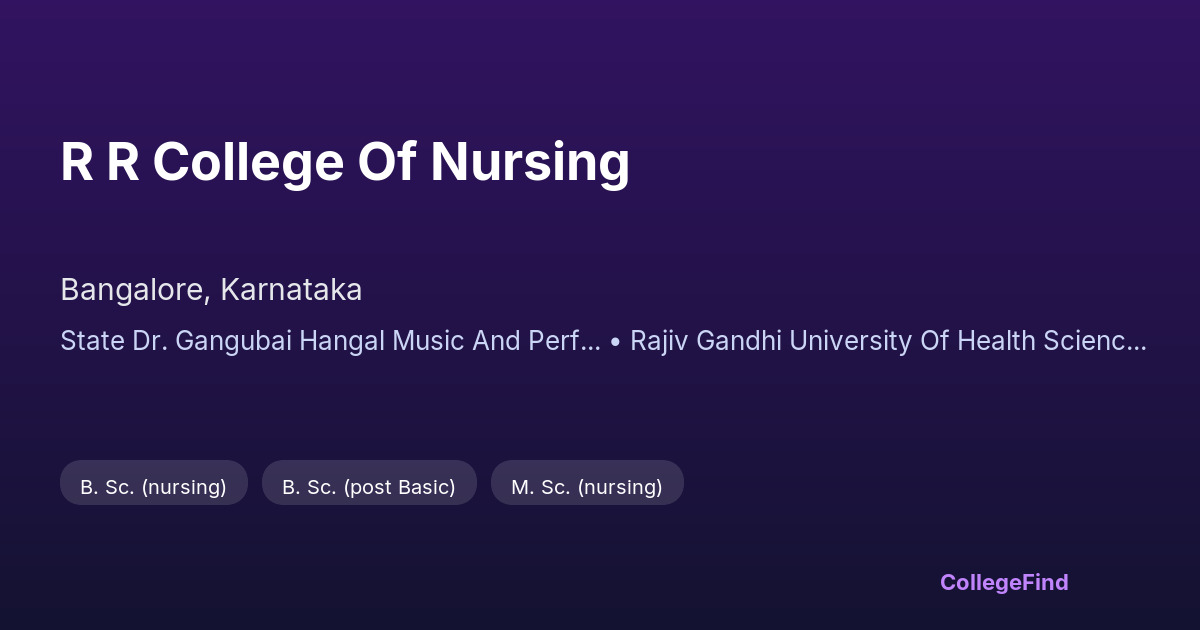Click the word Bangalore in location
Screen dimensions: 1200x630
point(134,290)
